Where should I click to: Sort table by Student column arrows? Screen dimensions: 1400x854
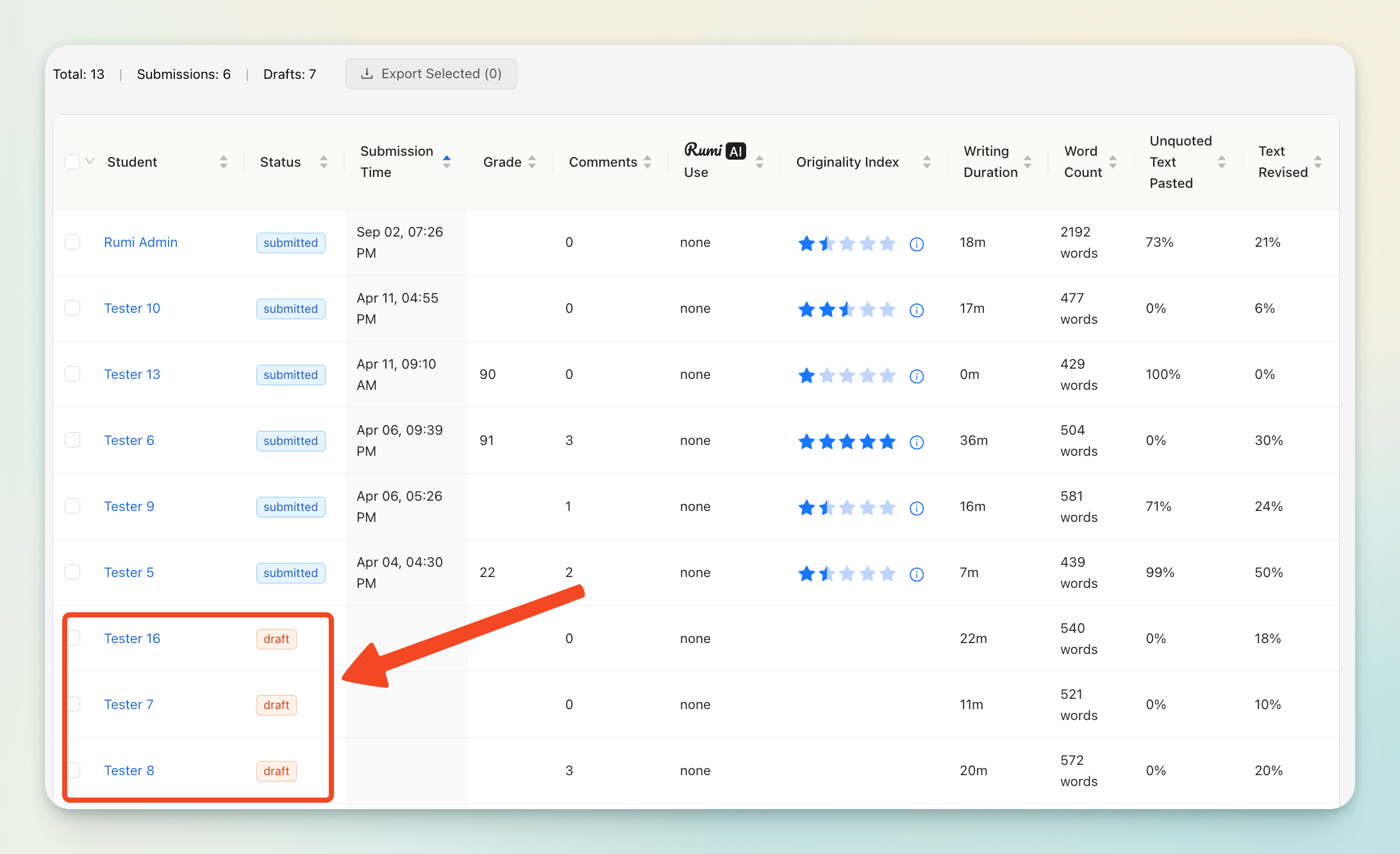pyautogui.click(x=223, y=162)
